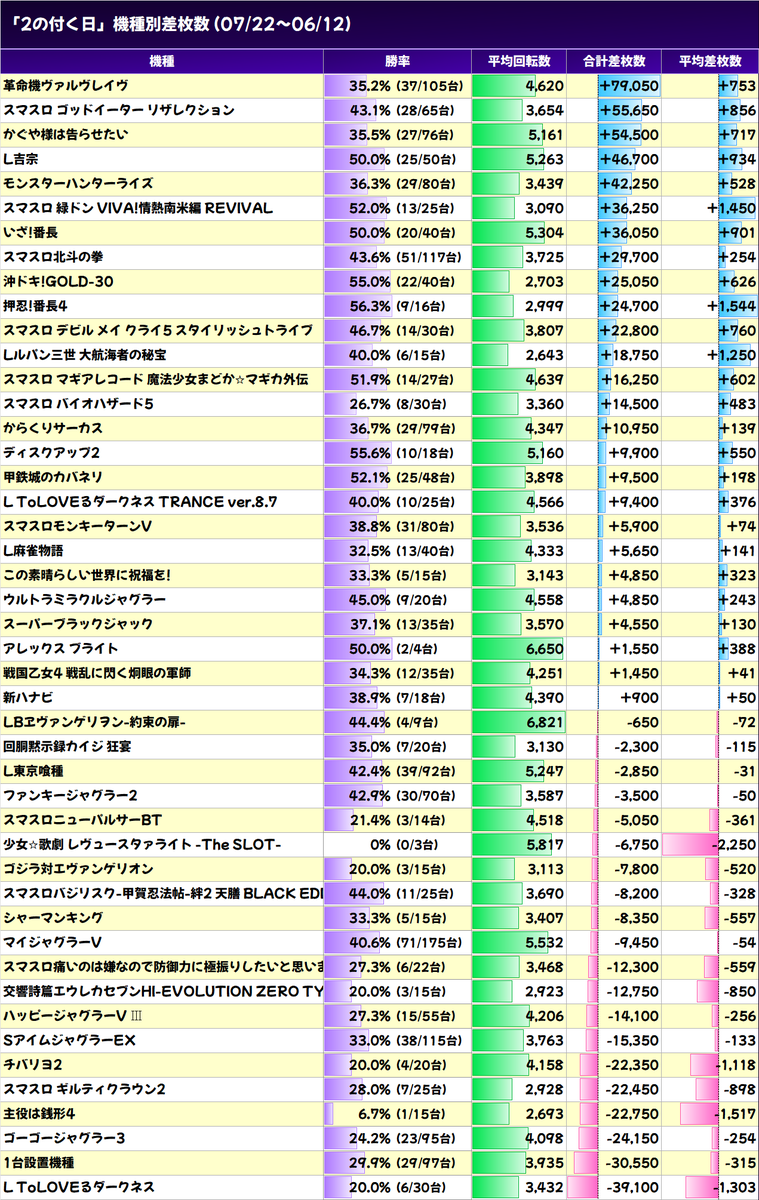Screen dimensions: 759x1200
Task: Click the 合計差枚数 column header
Action: (614, 61)
